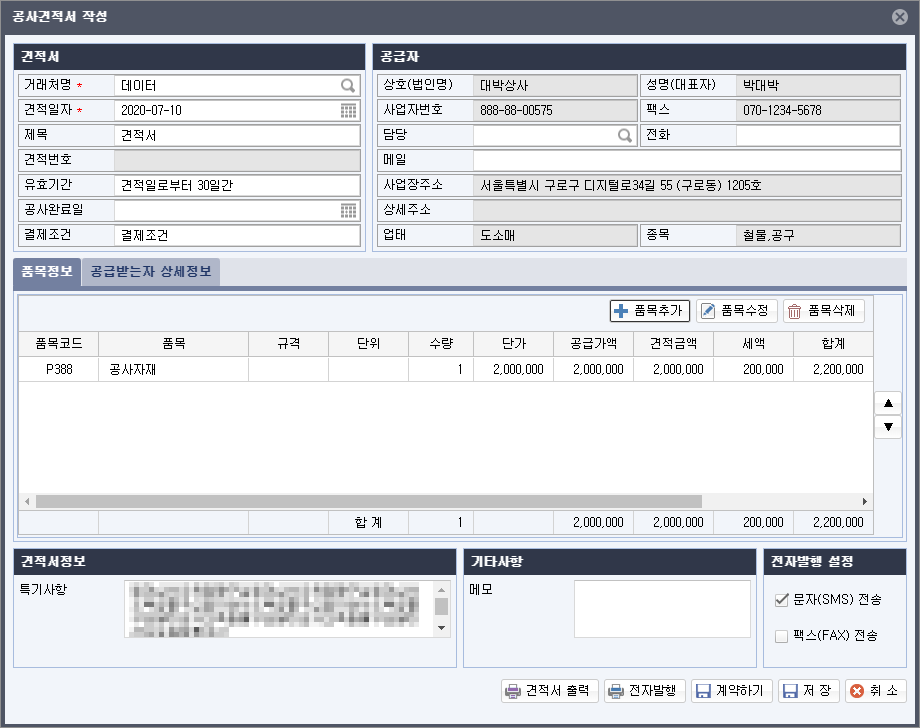
Task: Click right arrow of table horizontal scrollbar
Action: pyautogui.click(x=865, y=502)
